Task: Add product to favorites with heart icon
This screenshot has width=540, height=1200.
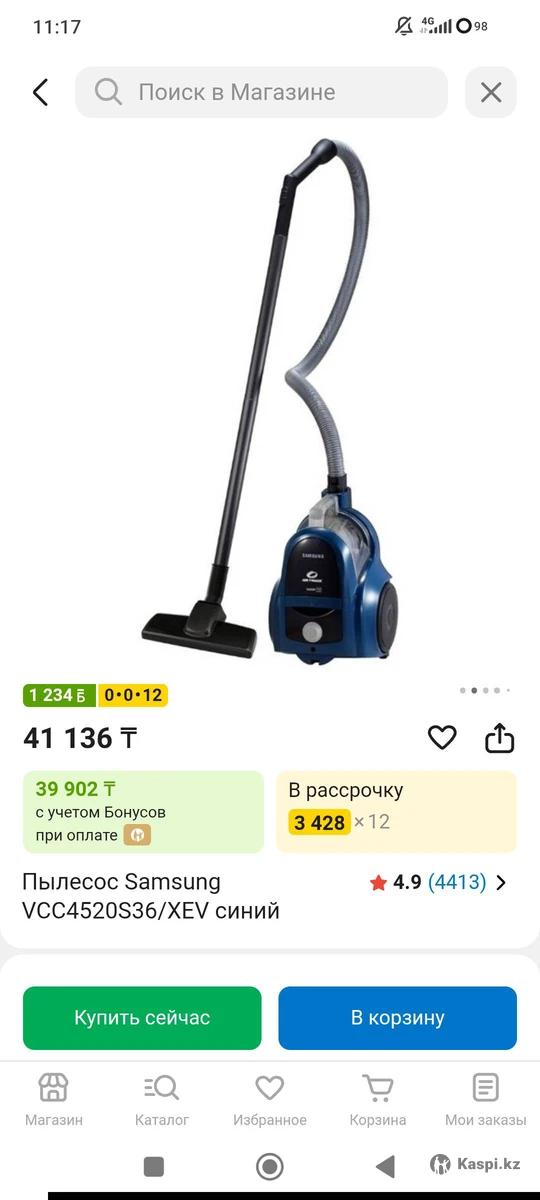Action: click(x=442, y=738)
